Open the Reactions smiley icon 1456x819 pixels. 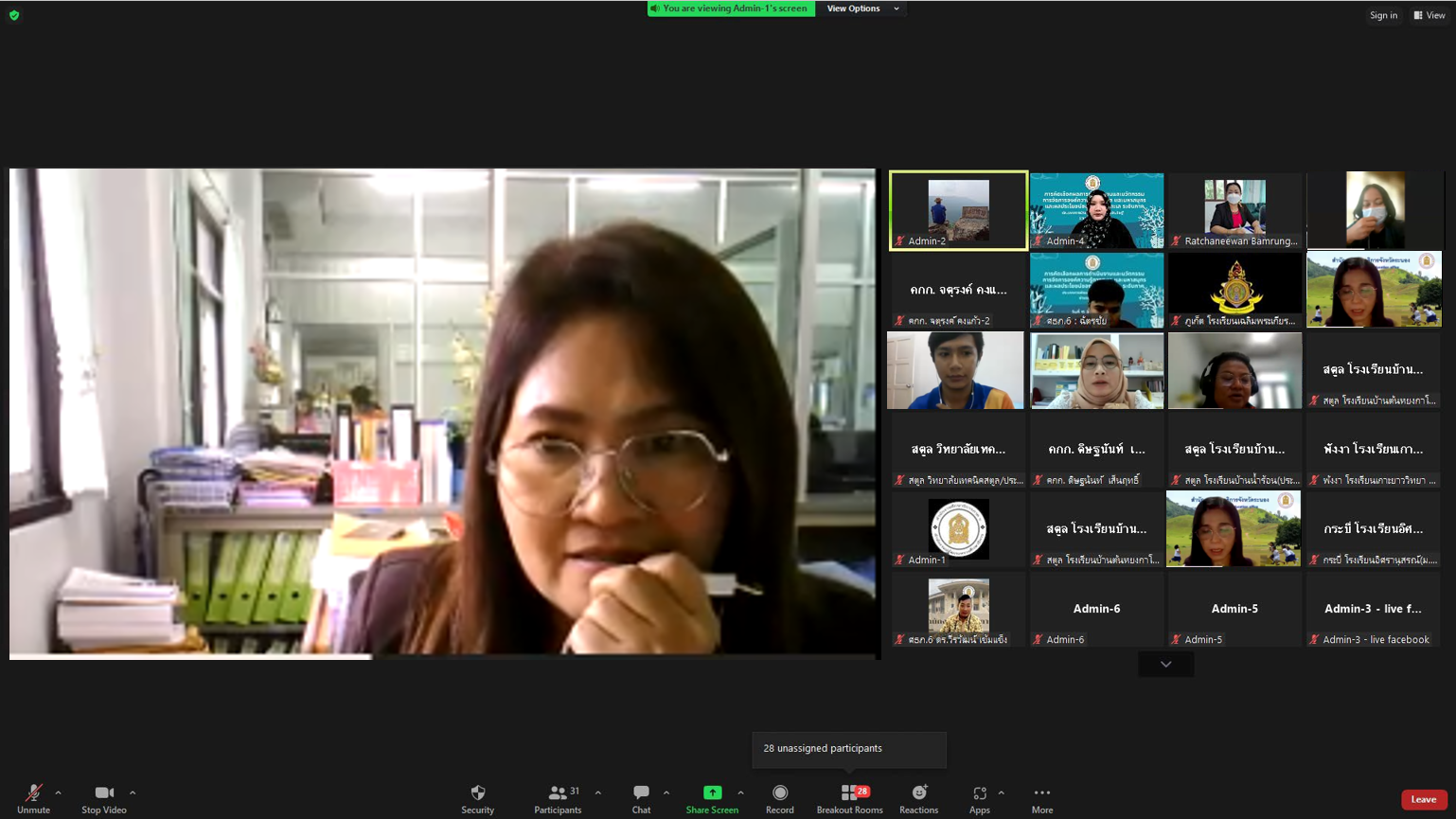point(919,792)
